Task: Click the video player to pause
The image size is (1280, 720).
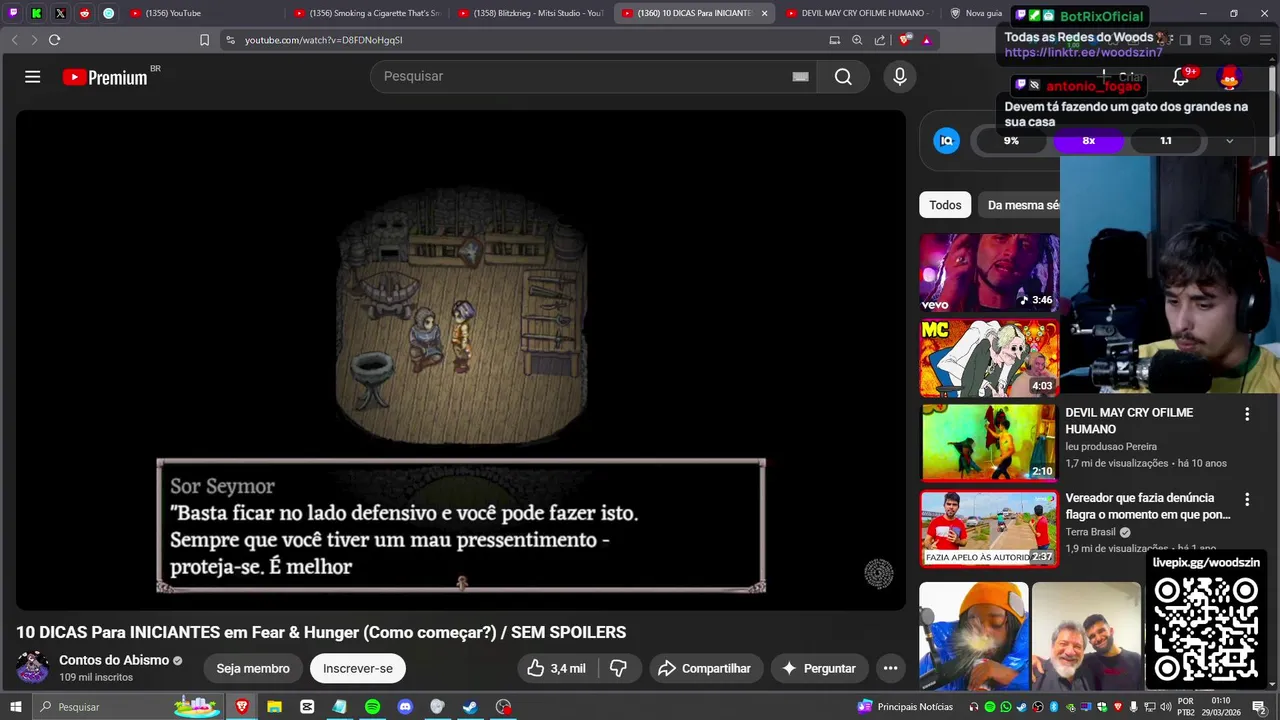Action: coord(461,360)
